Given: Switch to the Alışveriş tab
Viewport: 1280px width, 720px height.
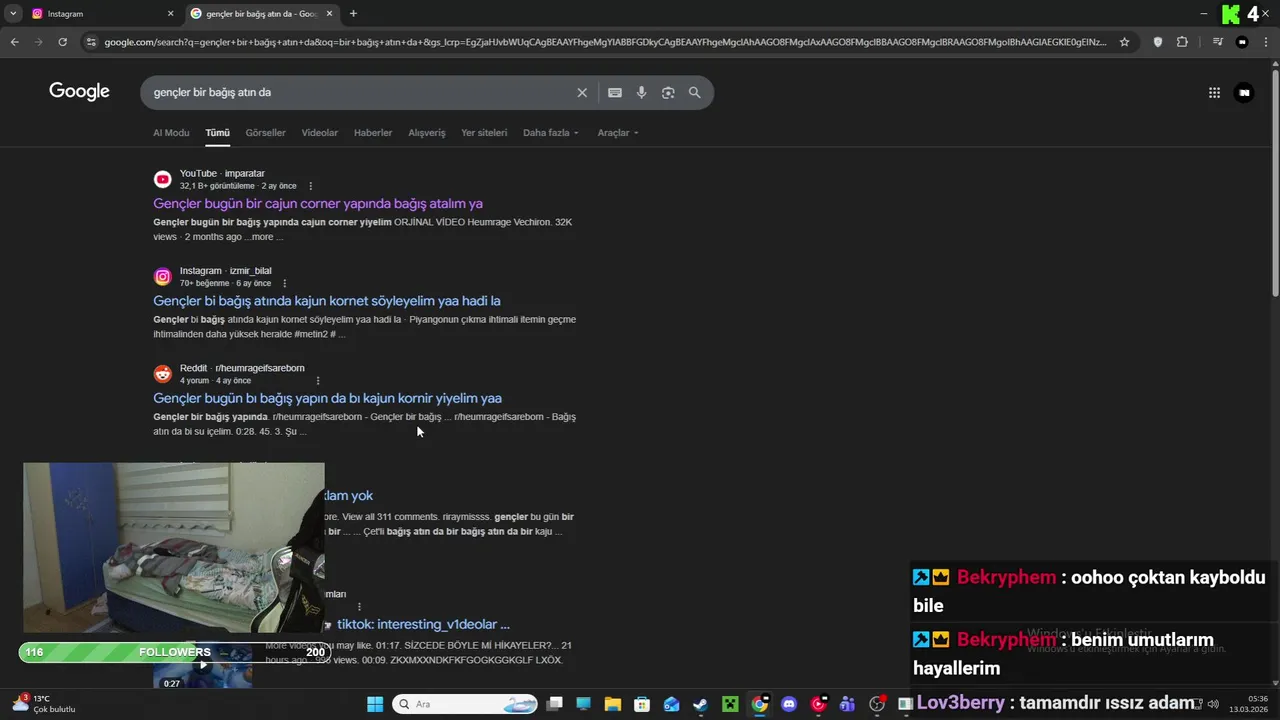Looking at the screenshot, I should pos(427,133).
